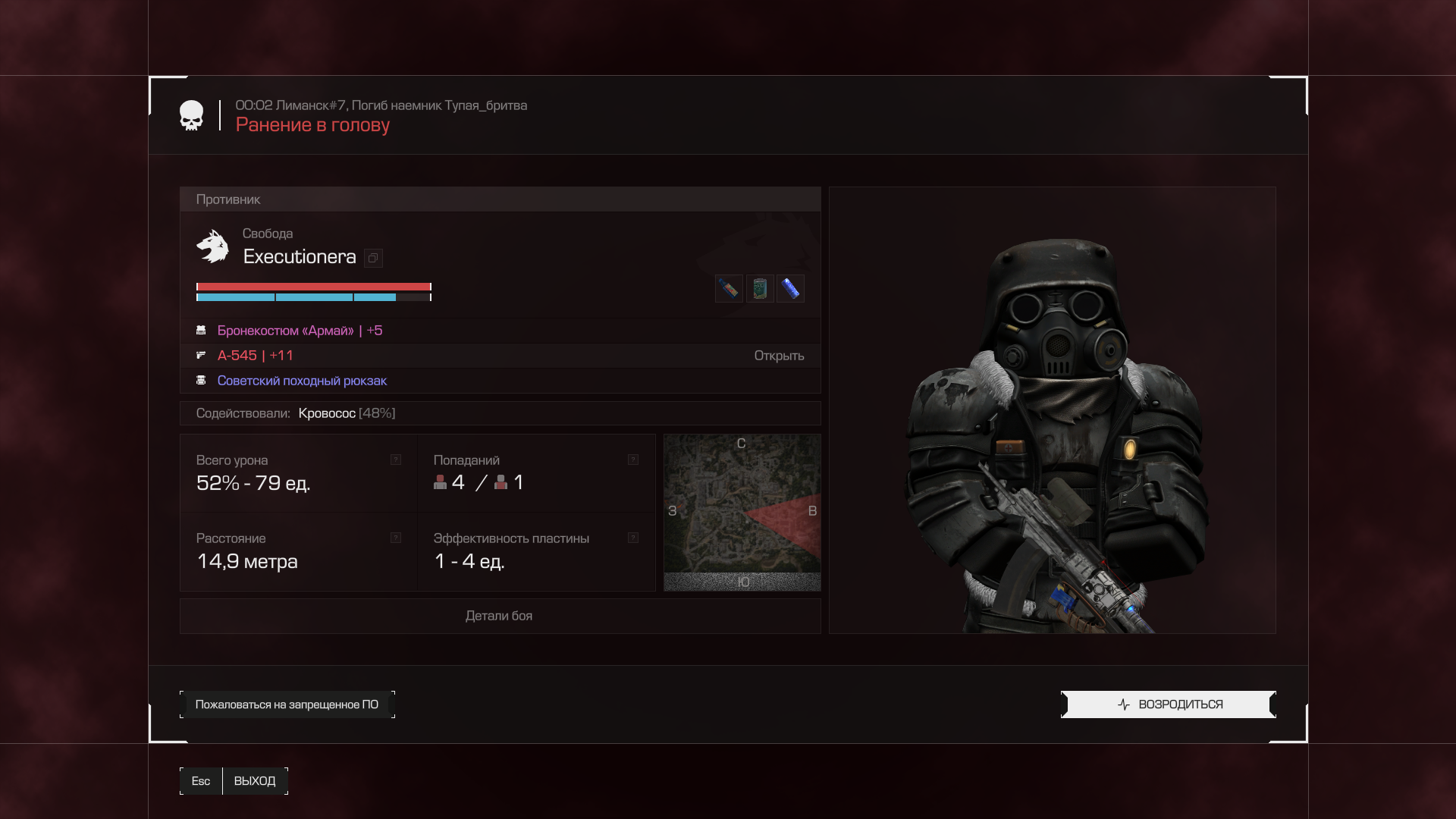Click the ВОЗРОДИТЬСЯ respawn button
The height and width of the screenshot is (819, 1456).
click(x=1168, y=704)
